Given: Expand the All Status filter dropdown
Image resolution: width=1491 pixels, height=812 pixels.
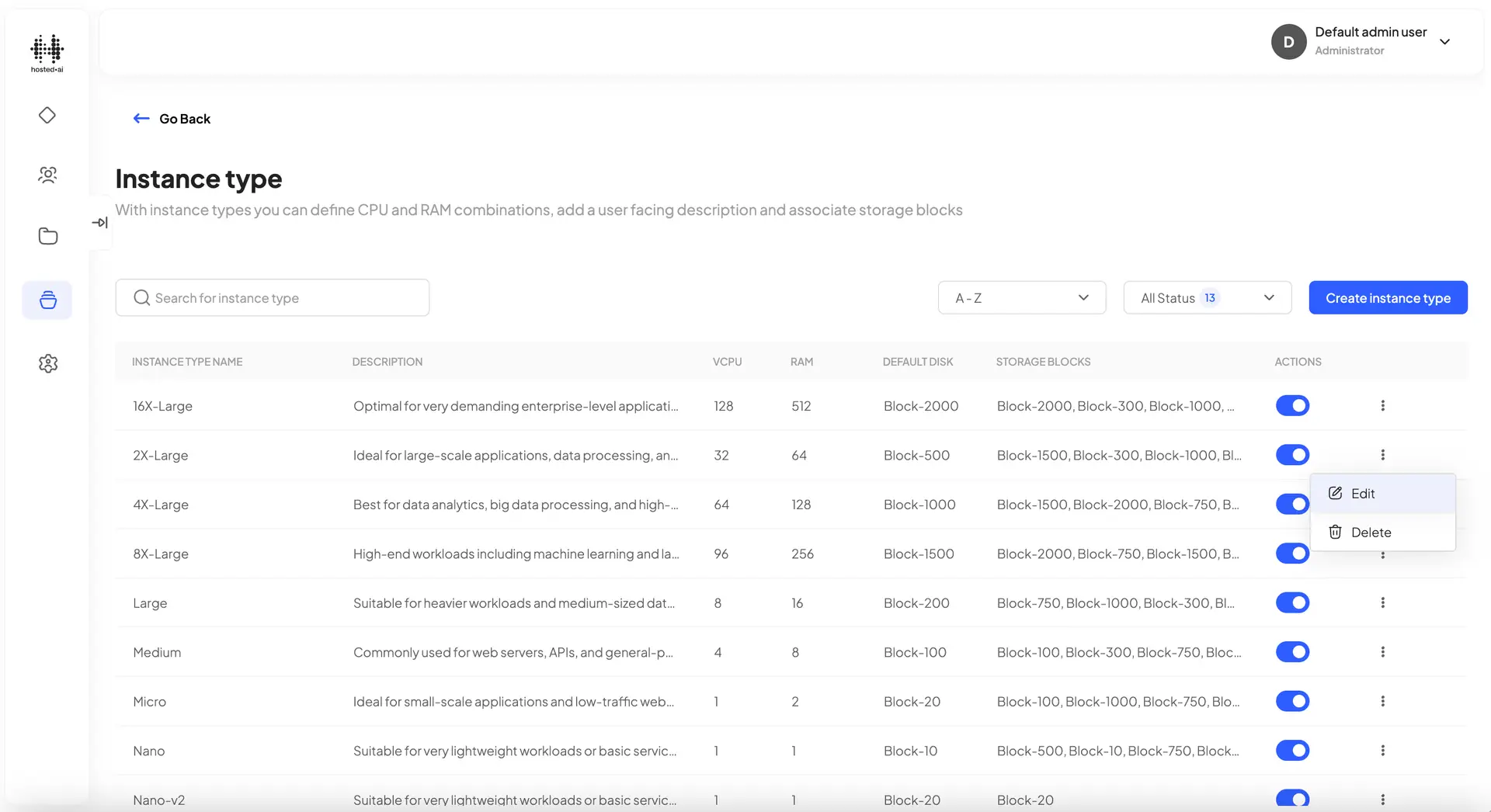Looking at the screenshot, I should click(x=1207, y=297).
